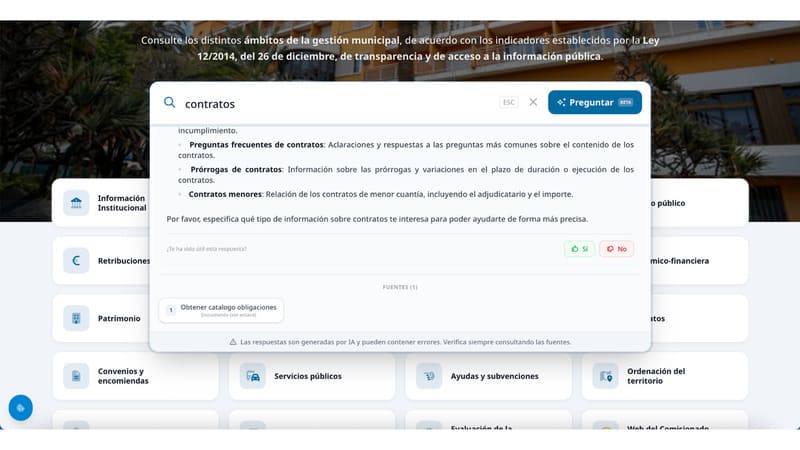Open the Ordenación del territorio label
The width and height of the screenshot is (800, 450).
click(656, 376)
